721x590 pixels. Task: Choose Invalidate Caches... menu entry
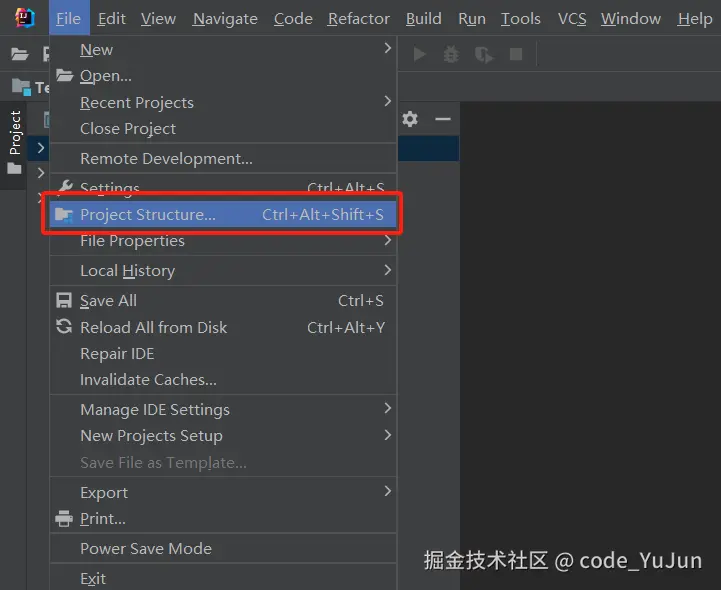[223, 380]
